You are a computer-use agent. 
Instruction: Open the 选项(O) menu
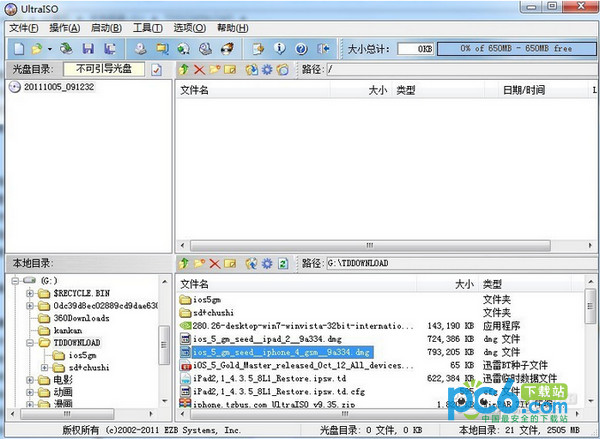[190, 28]
